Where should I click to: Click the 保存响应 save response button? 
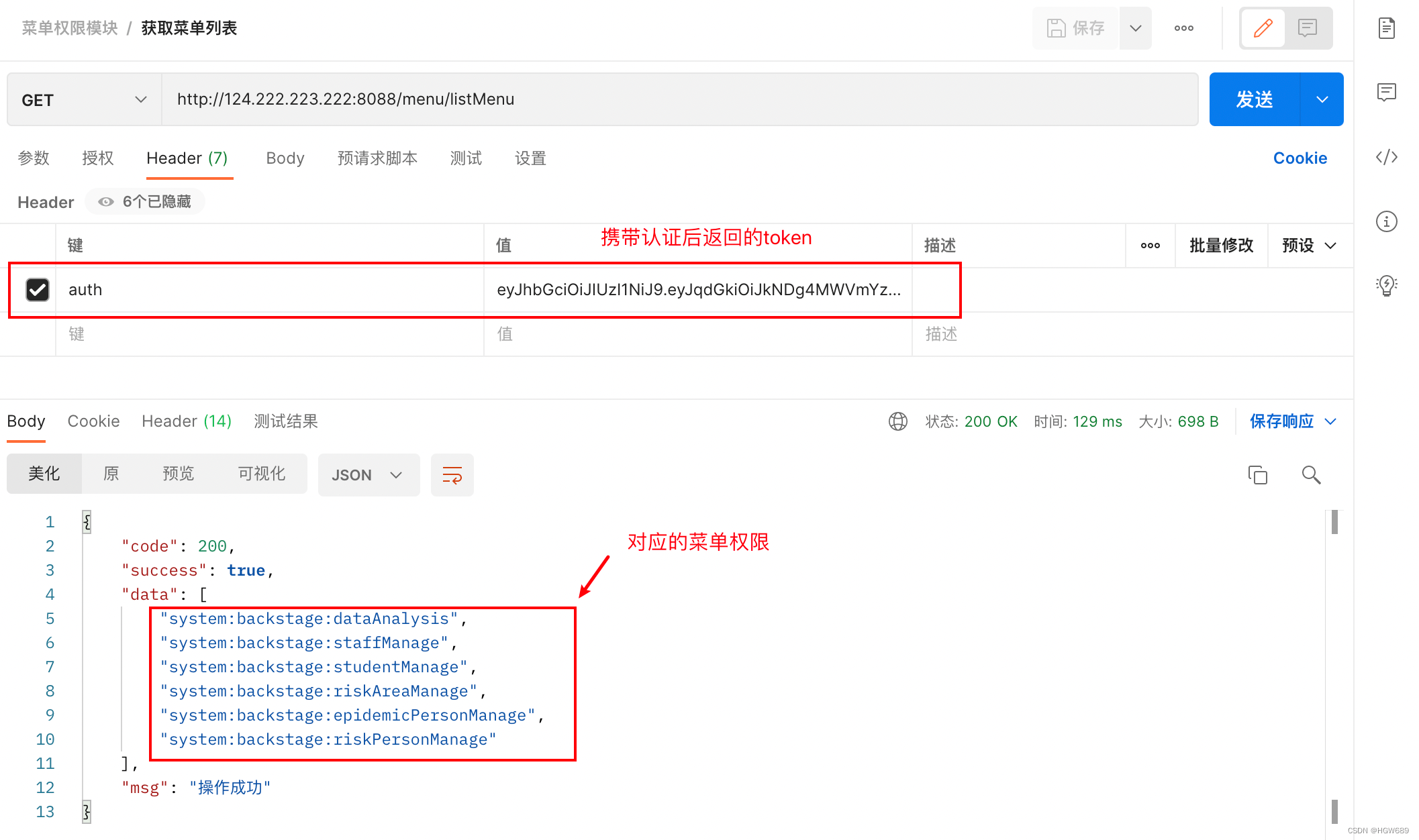[1281, 421]
